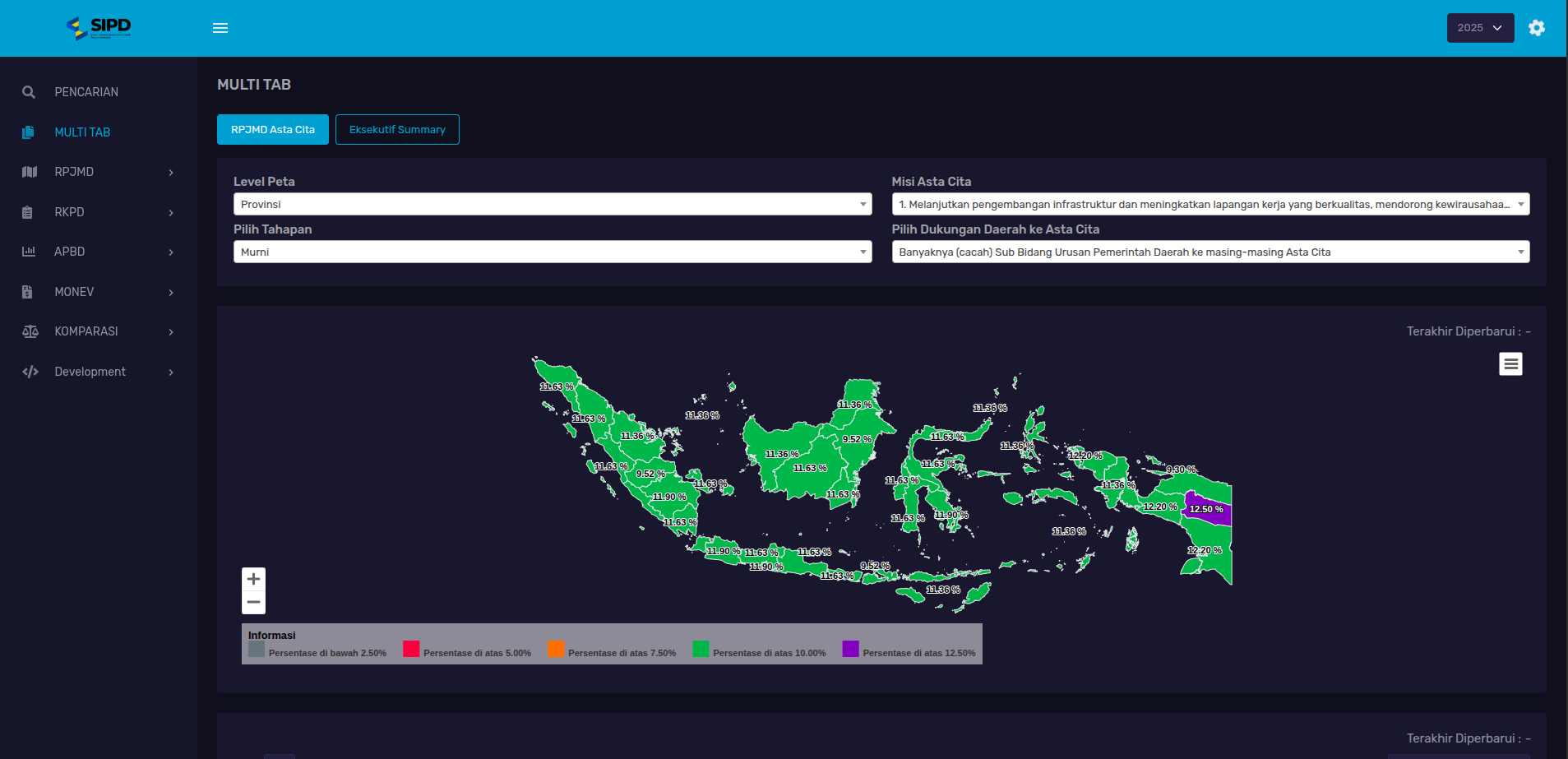The image size is (1568, 759).
Task: Open the map chart context menu
Action: [1510, 363]
